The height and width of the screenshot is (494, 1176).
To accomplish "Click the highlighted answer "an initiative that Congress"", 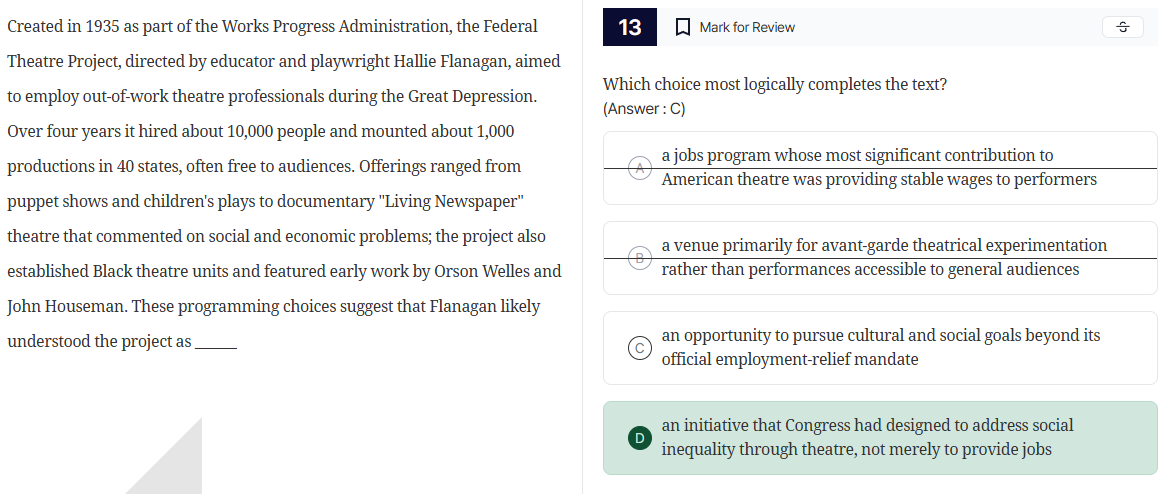I will tap(866, 438).
